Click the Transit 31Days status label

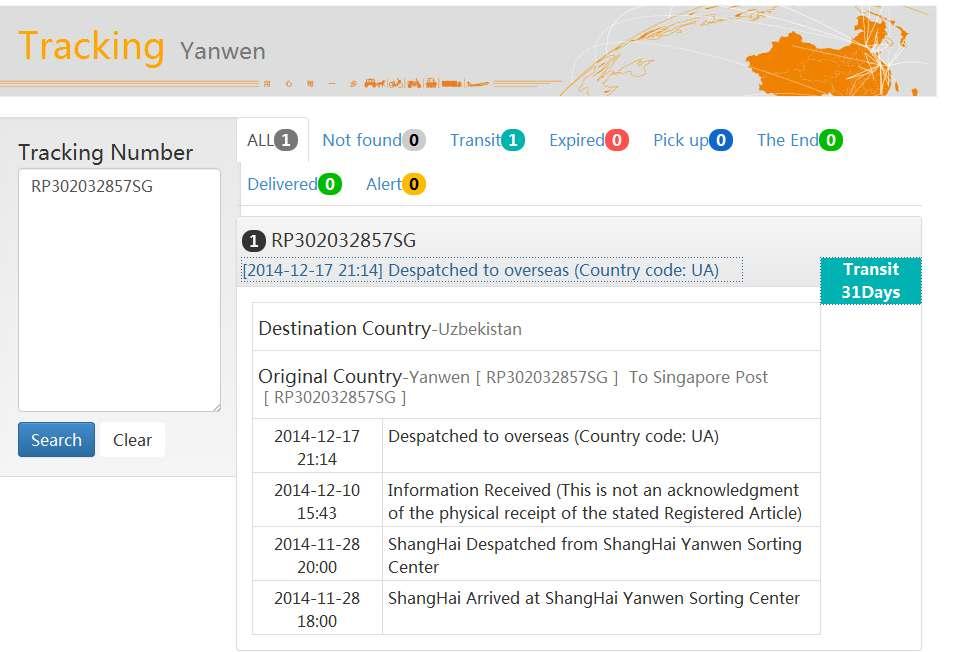coord(871,281)
